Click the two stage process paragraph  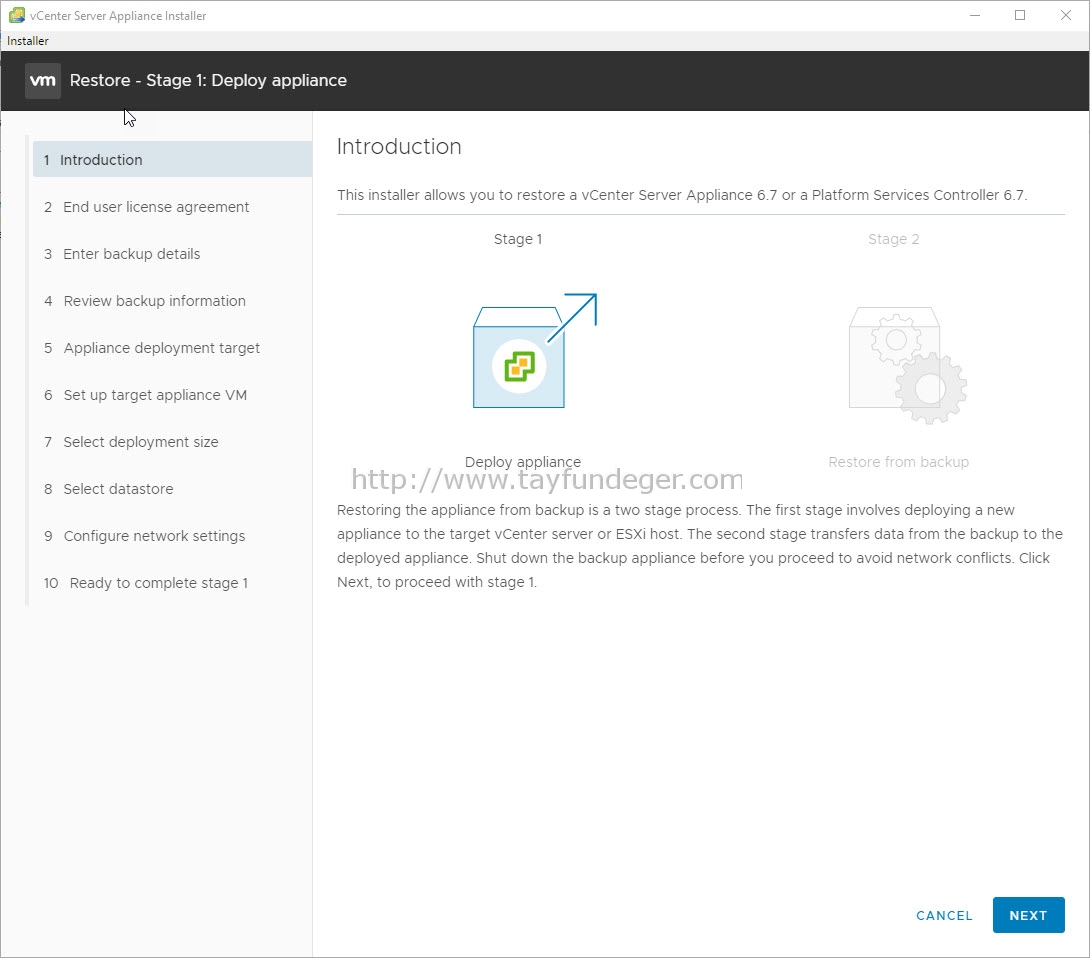click(x=700, y=546)
